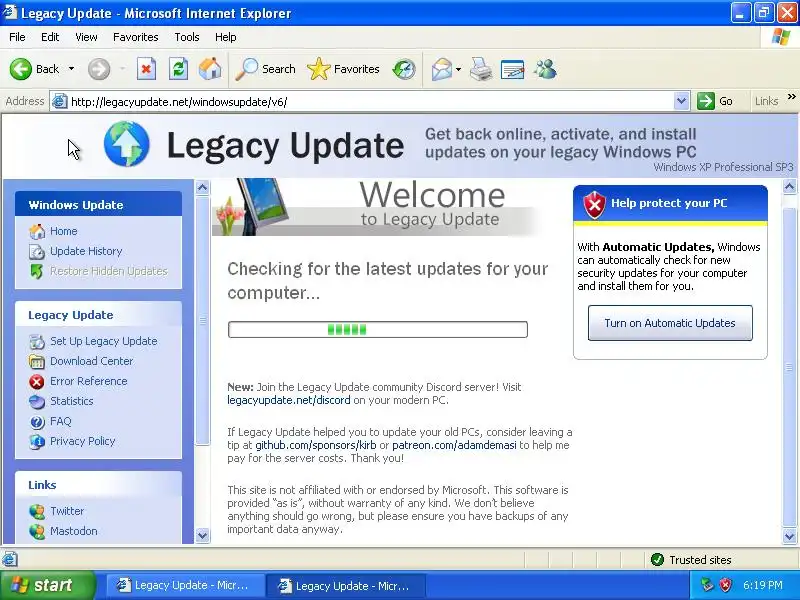Open Set Up Legacy Update link

tap(104, 341)
